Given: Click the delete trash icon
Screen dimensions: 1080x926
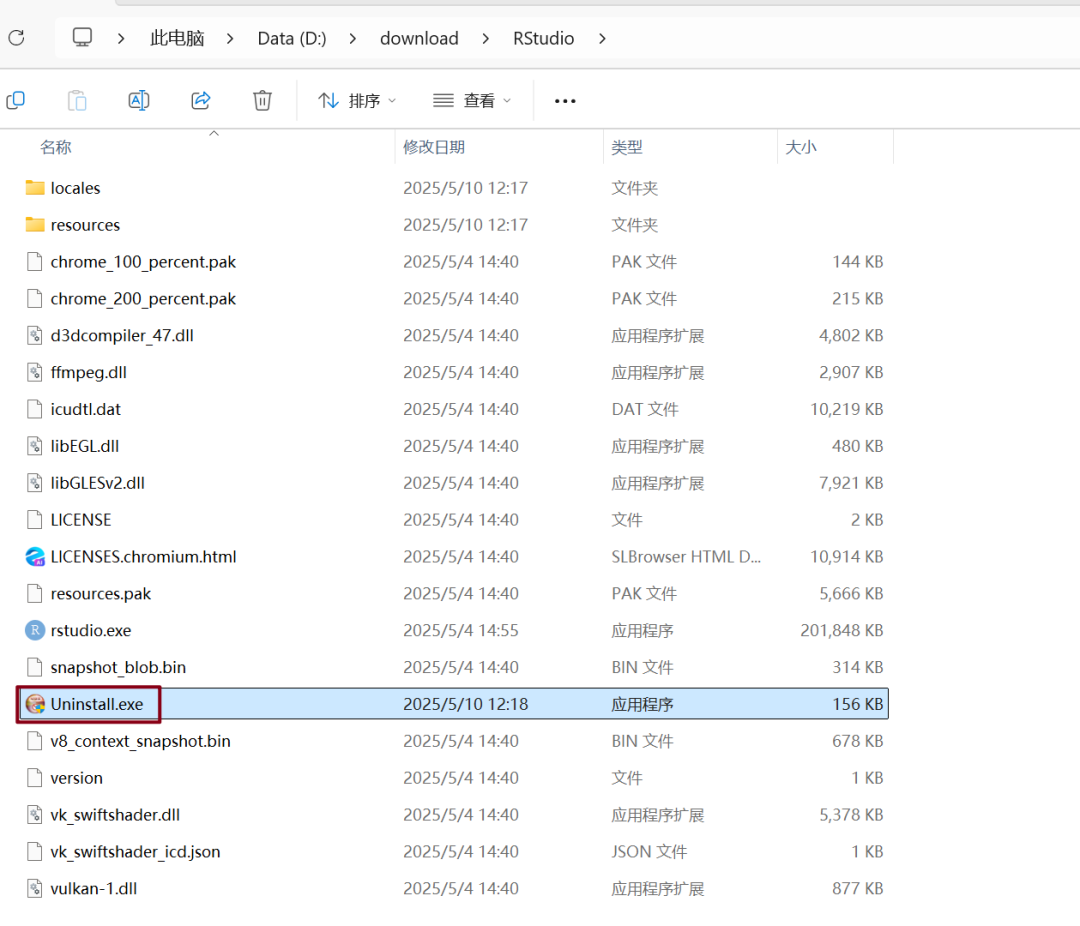Looking at the screenshot, I should point(262,101).
